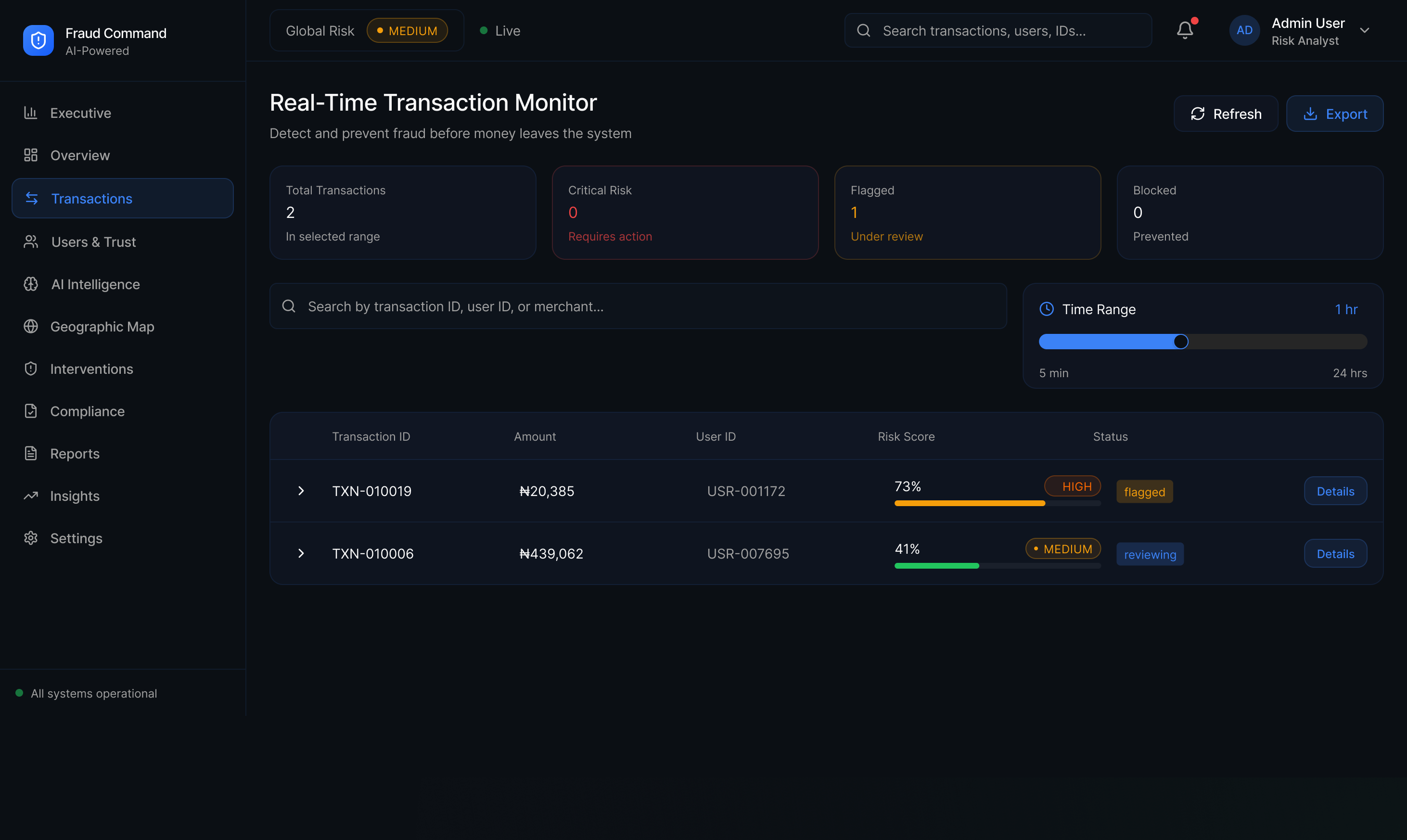Click the notification bell icon

pyautogui.click(x=1185, y=30)
